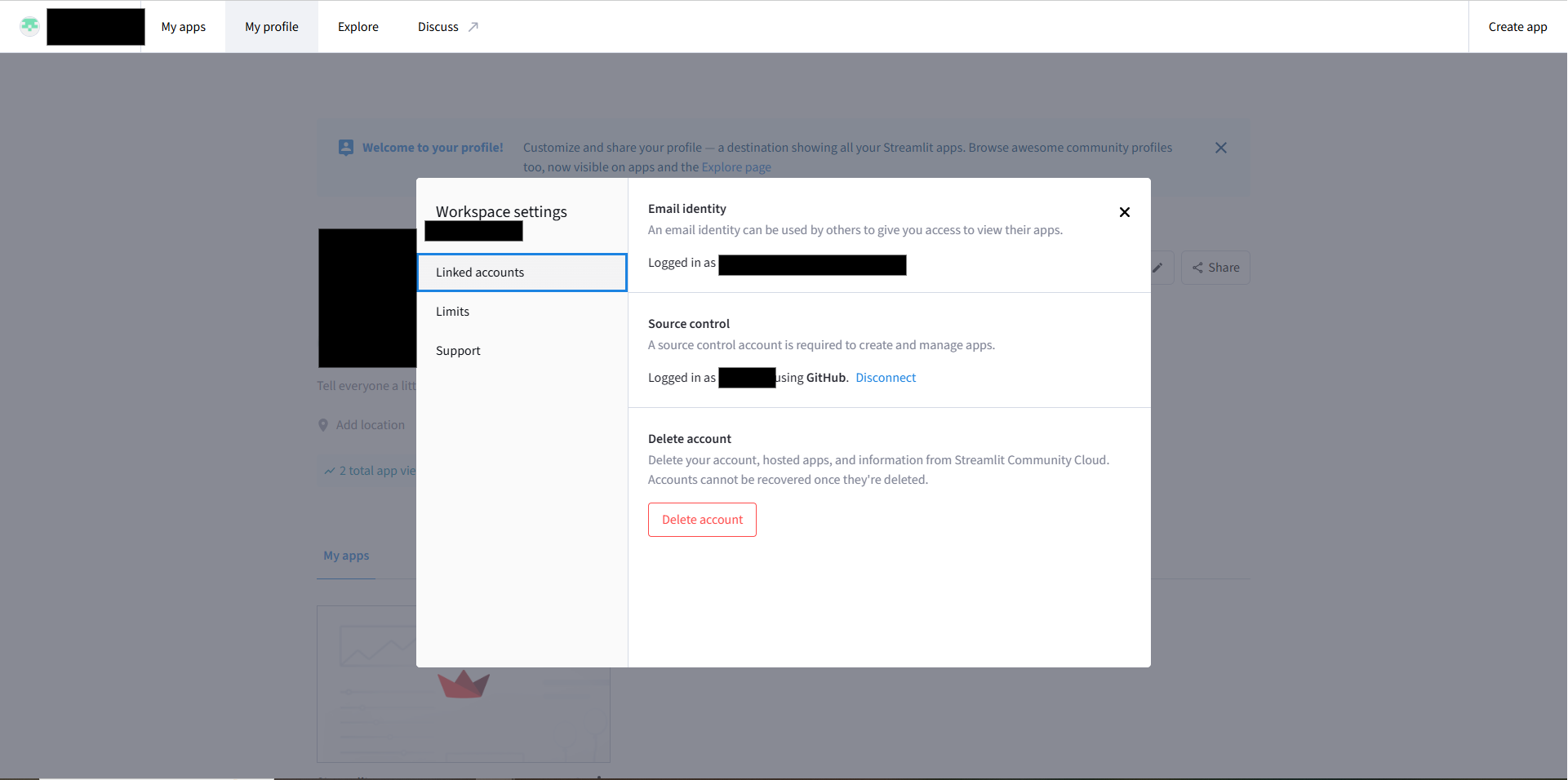Click the crown illustration on the app card
1568x780 pixels.
(x=464, y=684)
